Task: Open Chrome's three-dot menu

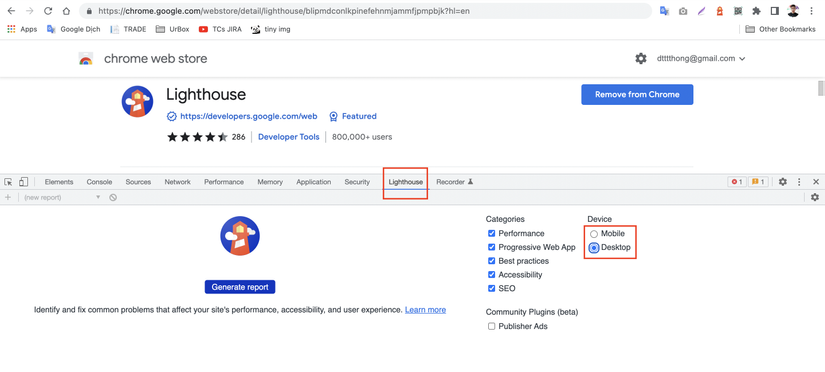Action: click(812, 11)
